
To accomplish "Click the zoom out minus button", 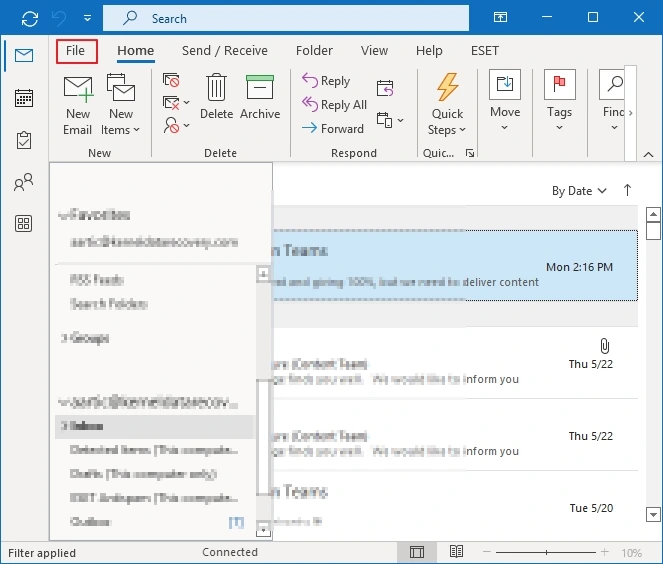I will coord(487,552).
